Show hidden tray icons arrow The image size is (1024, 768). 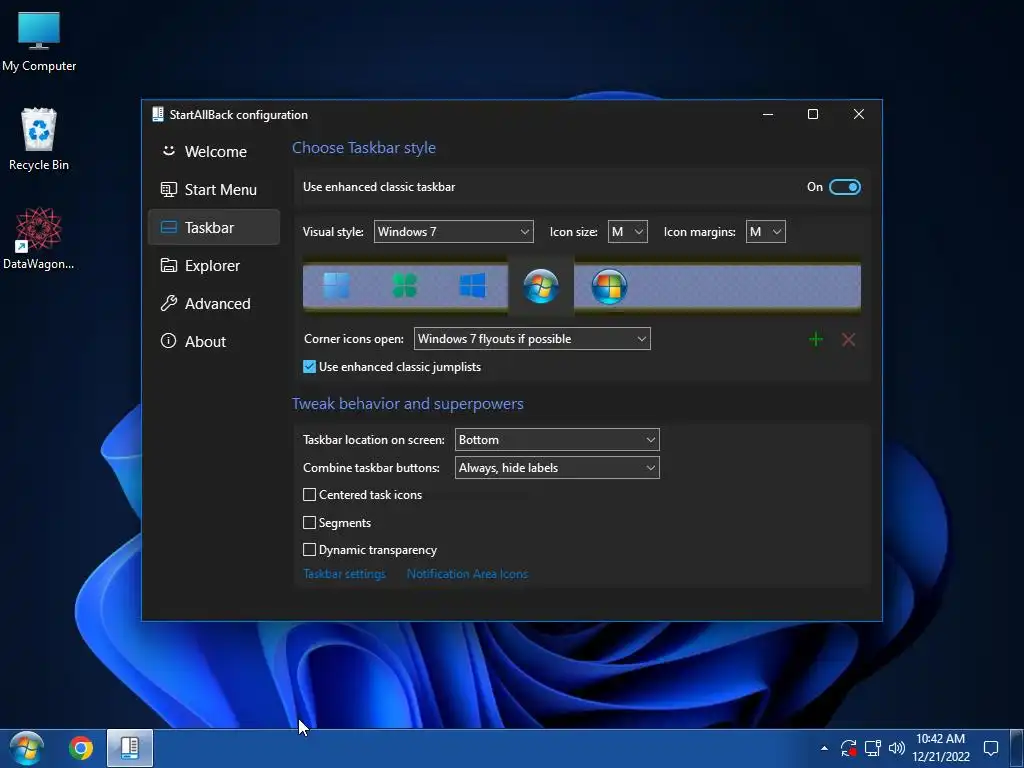pos(824,748)
